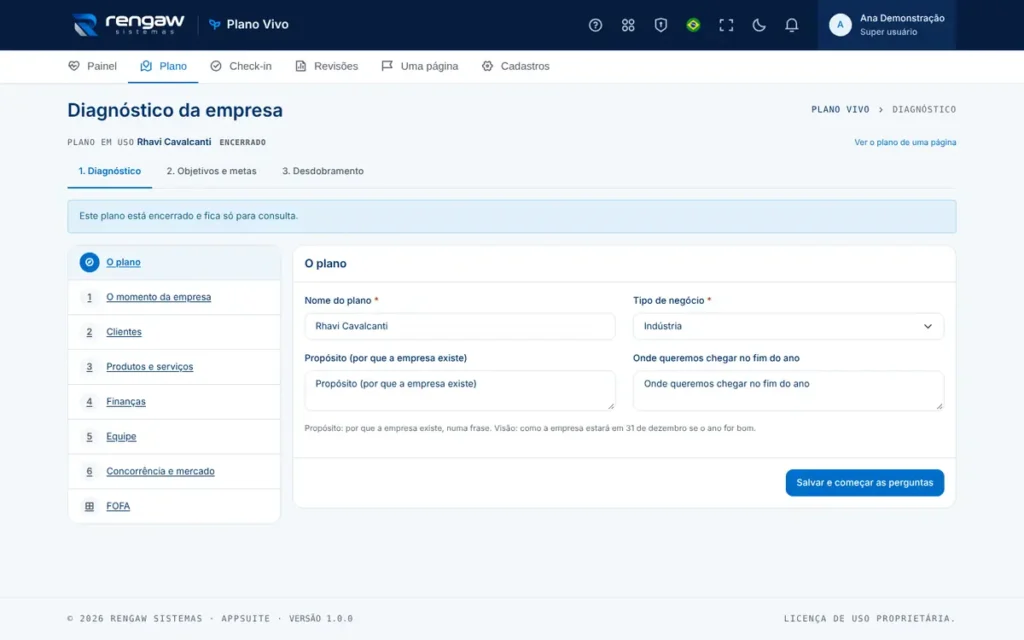Click the Rhavi Cavalcanti plan name text
1024x640 pixels.
click(174, 142)
